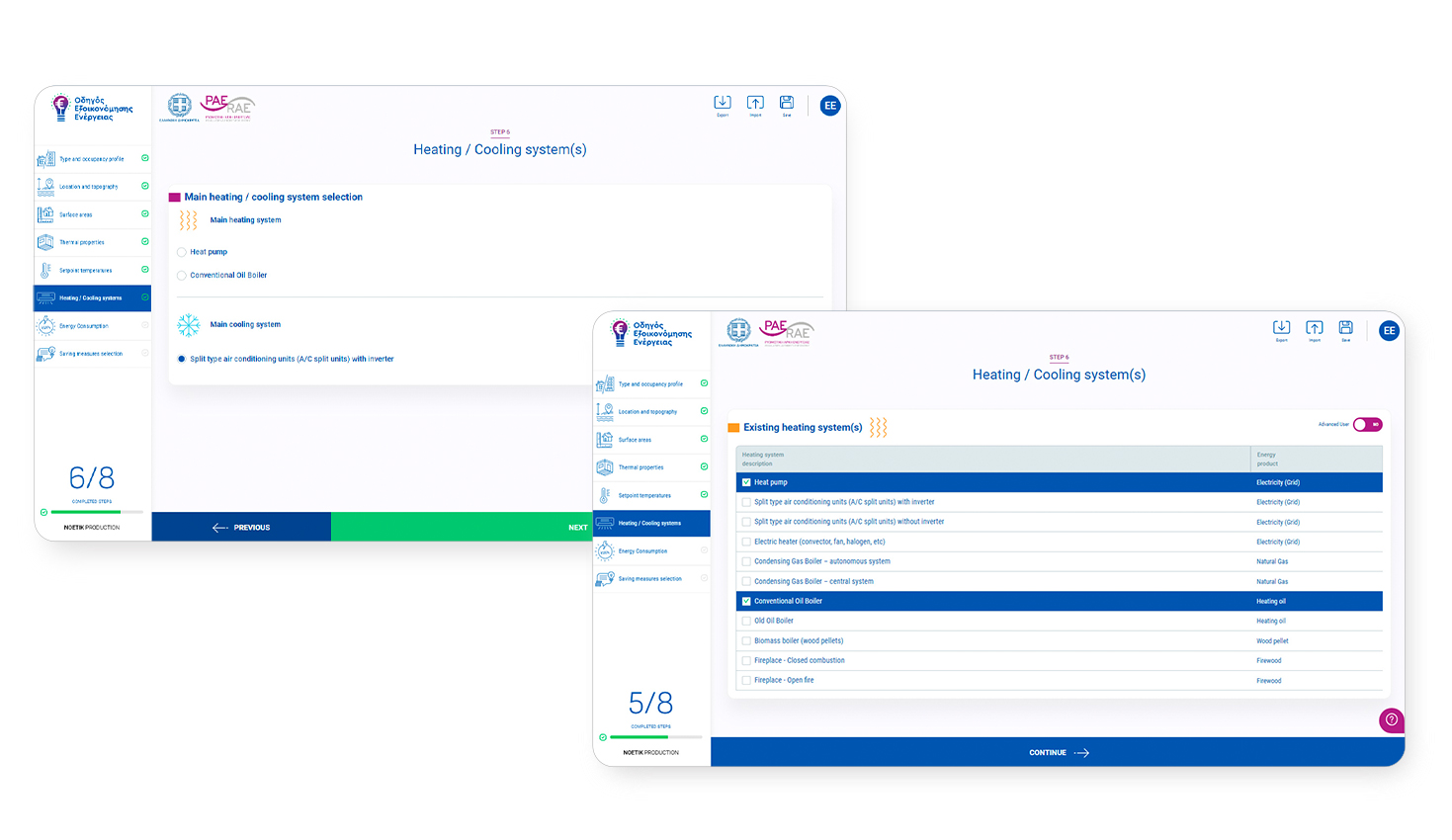Choose the Heat pump radio option

pyautogui.click(x=182, y=252)
